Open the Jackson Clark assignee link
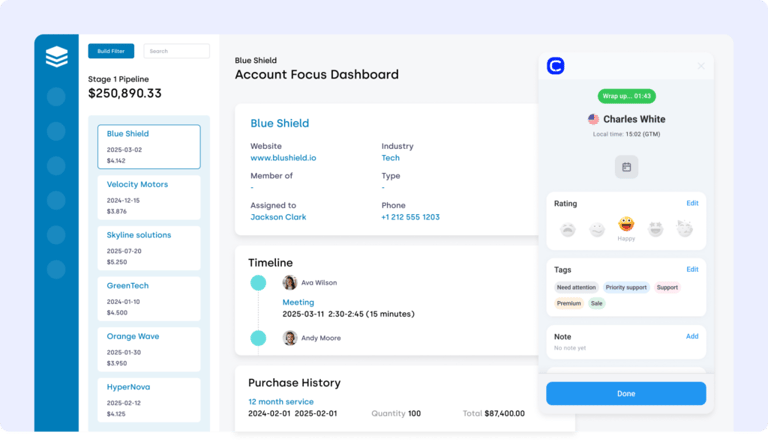The width and height of the screenshot is (768, 441). (x=278, y=217)
